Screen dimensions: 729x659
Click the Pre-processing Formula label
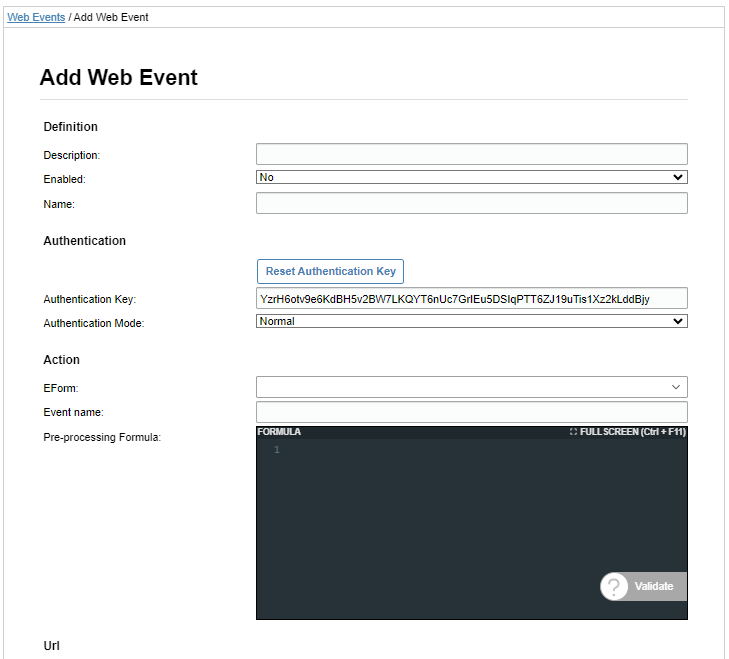[102, 437]
